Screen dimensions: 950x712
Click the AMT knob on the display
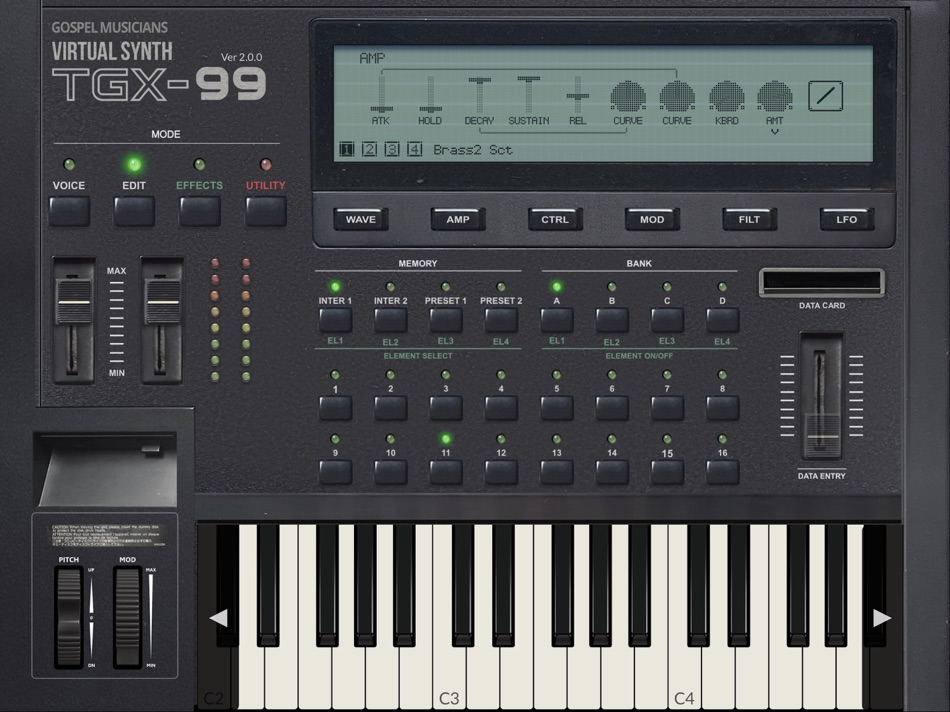[x=775, y=96]
